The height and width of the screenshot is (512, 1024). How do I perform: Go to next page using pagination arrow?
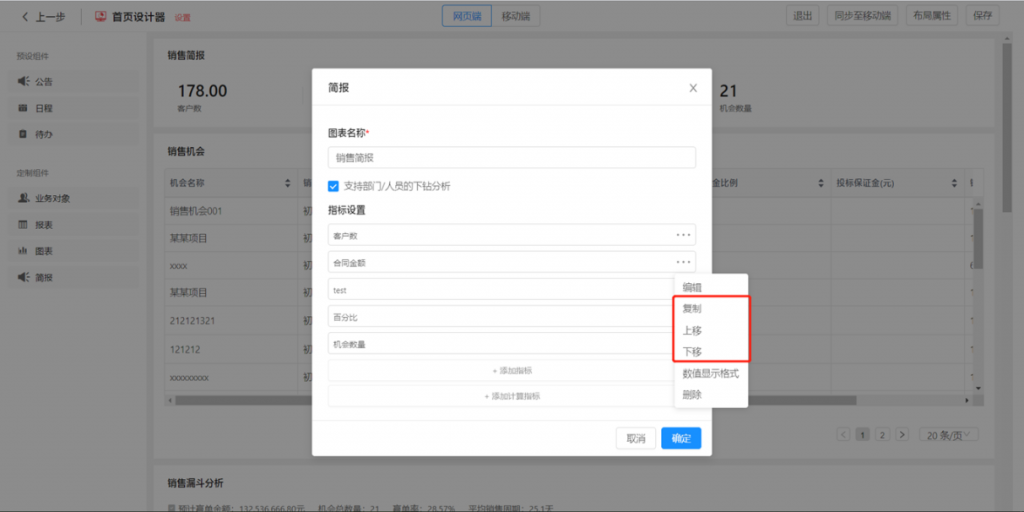(901, 435)
